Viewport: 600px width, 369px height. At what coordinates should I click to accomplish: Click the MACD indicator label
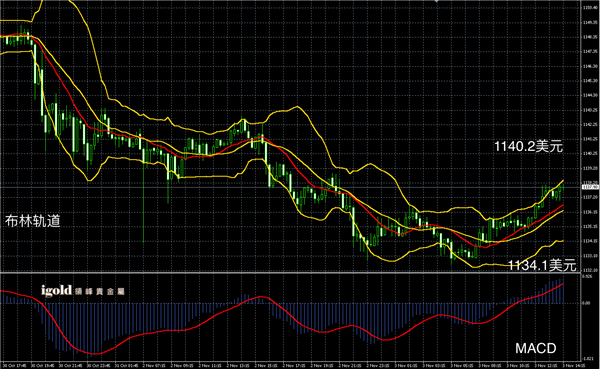pos(535,348)
